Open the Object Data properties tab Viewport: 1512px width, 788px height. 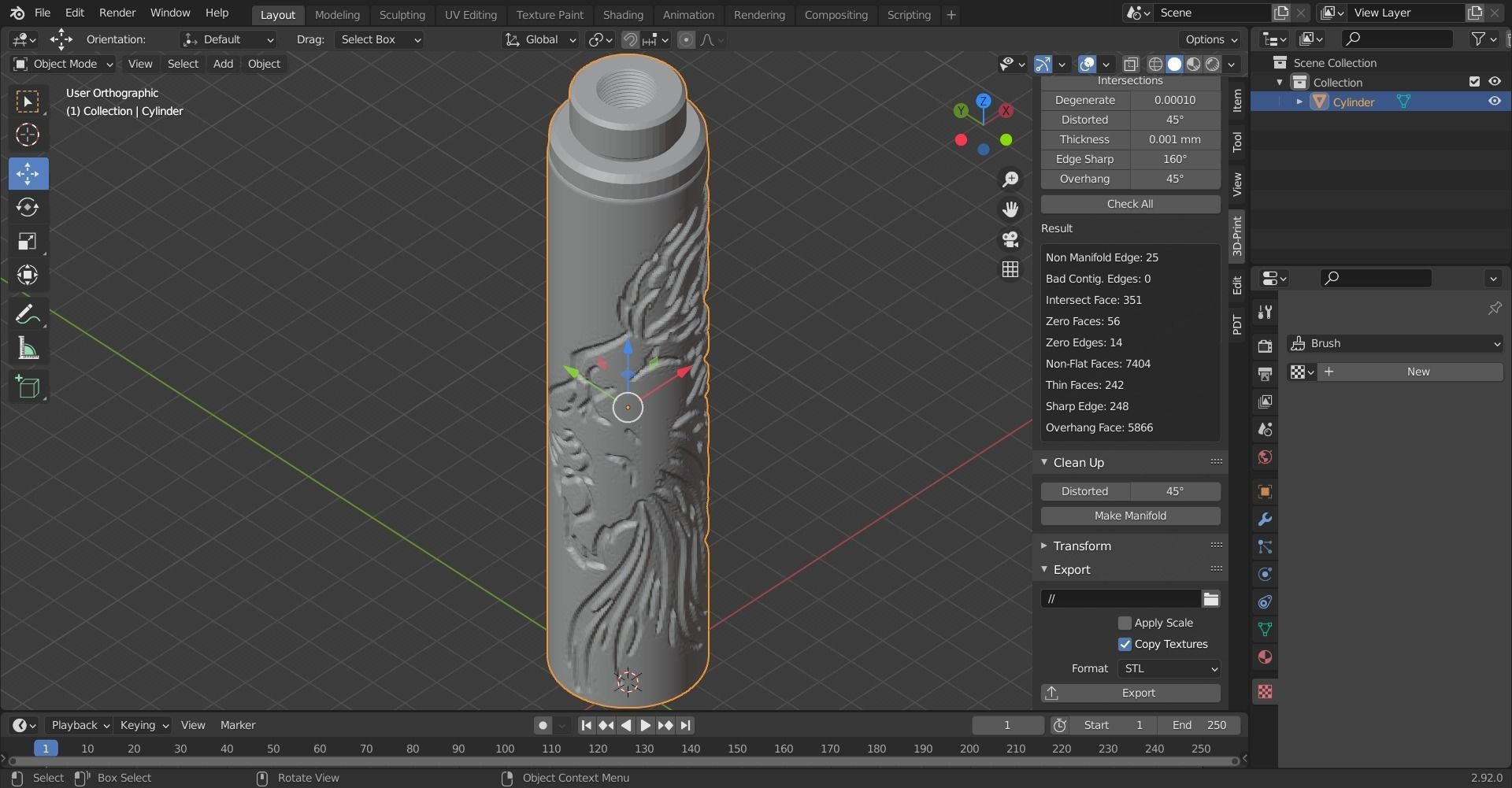[1265, 629]
